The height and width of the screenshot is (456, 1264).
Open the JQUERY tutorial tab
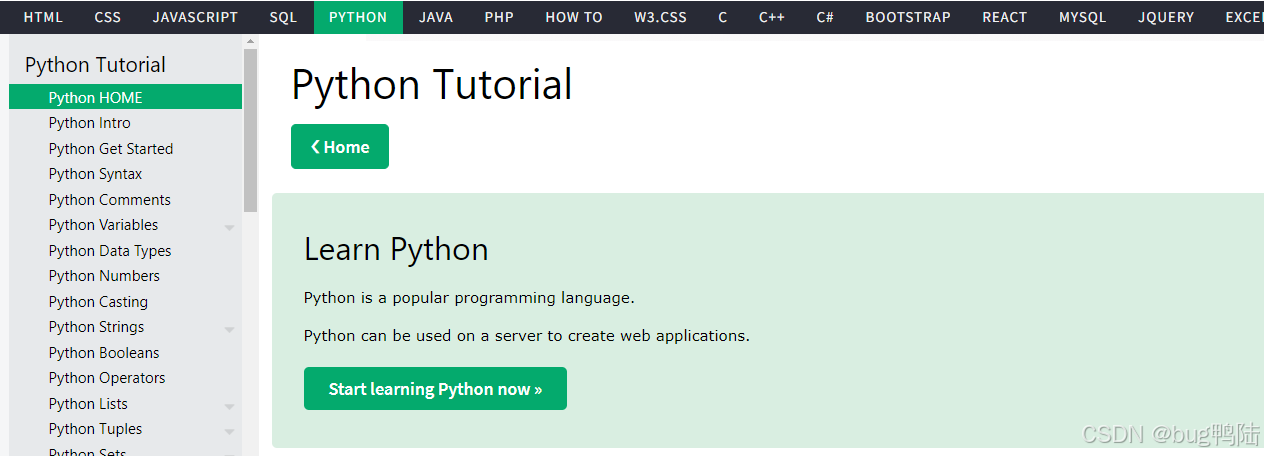(x=1166, y=17)
